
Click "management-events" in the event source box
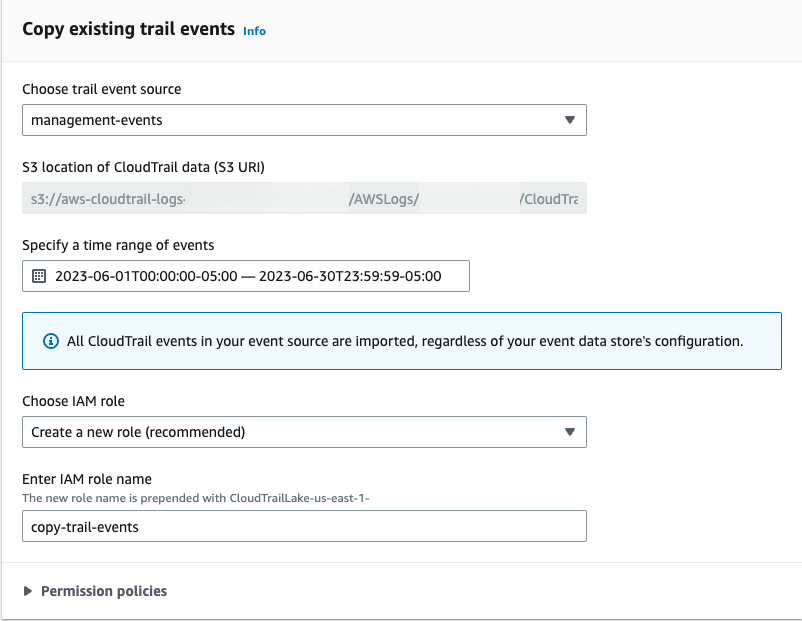95,119
